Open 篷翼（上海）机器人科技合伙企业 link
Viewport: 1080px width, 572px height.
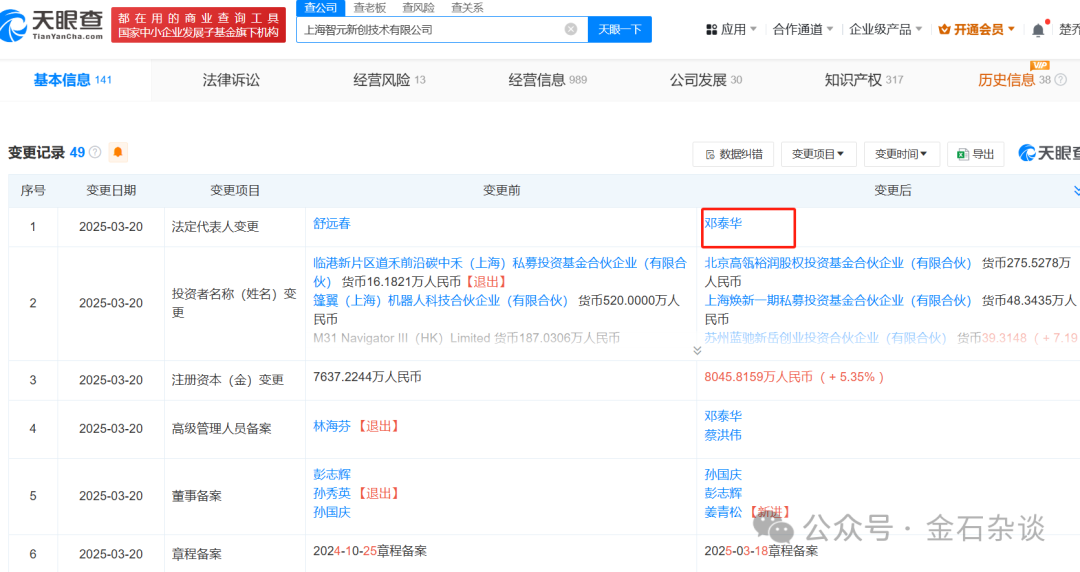(x=440, y=300)
